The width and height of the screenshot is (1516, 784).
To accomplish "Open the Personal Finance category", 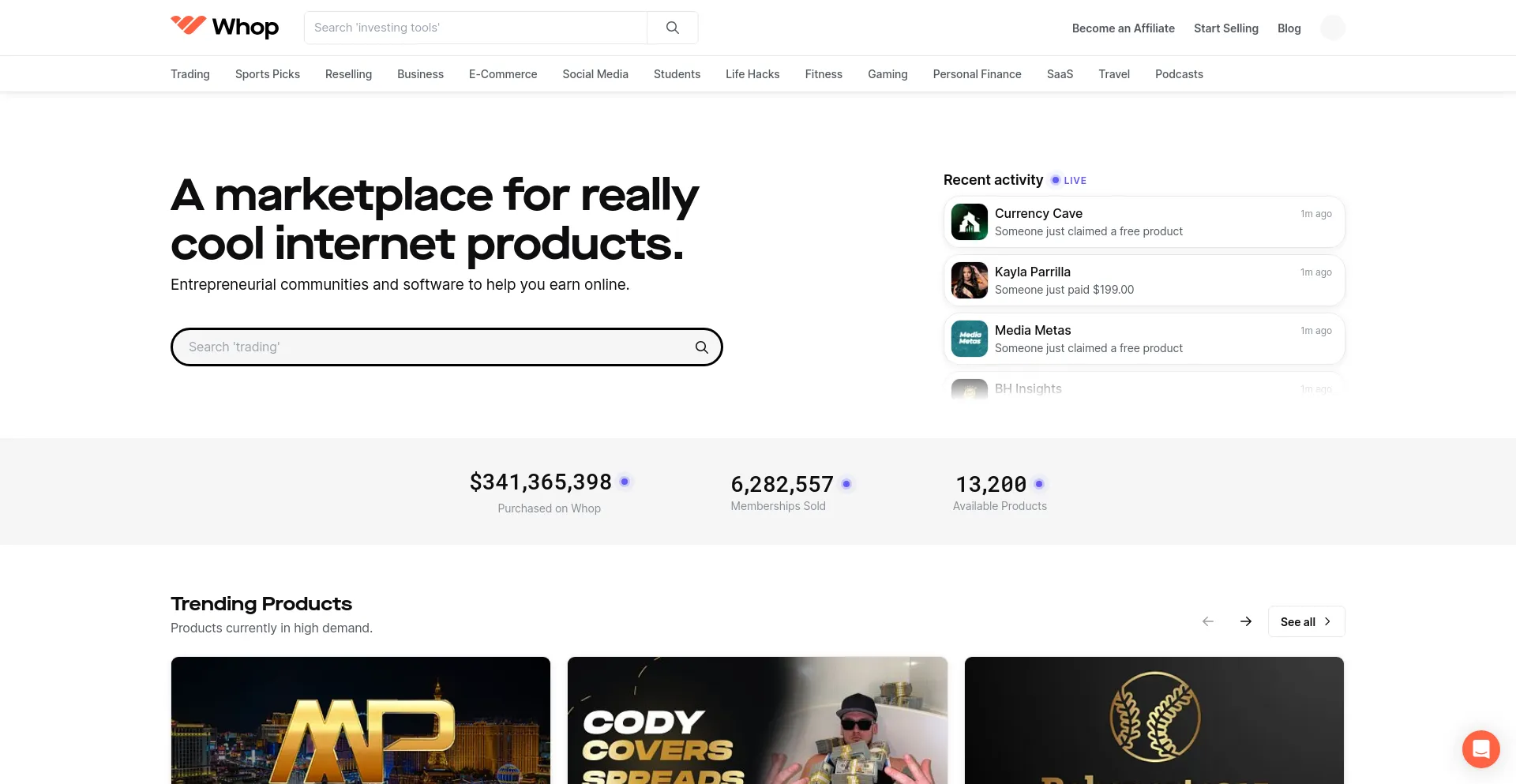I will (977, 74).
